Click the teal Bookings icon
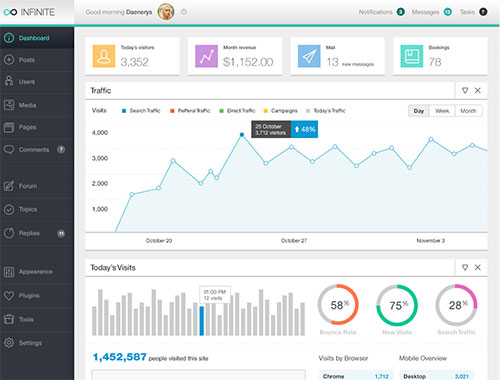Screen dimensions: 500x380 click(x=412, y=56)
